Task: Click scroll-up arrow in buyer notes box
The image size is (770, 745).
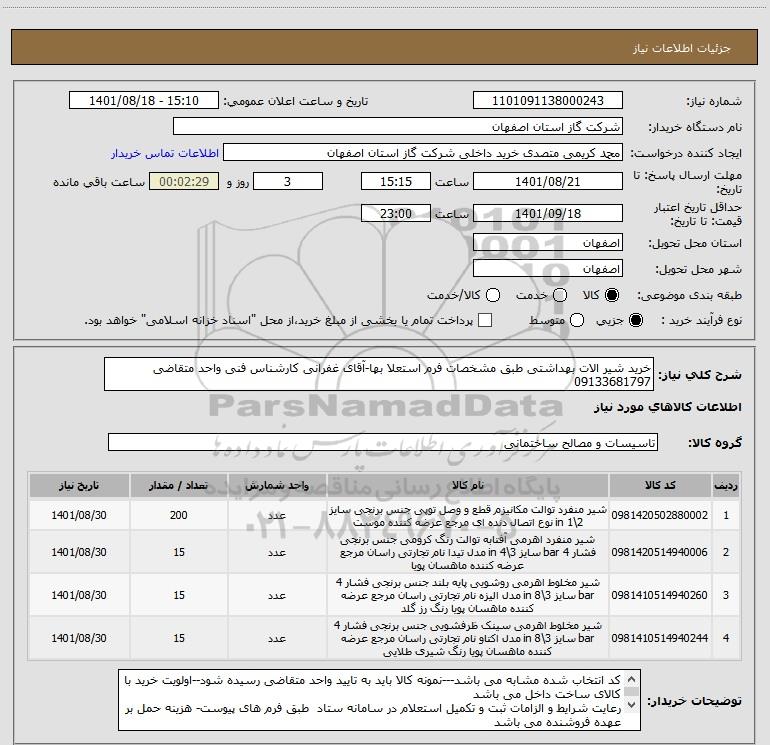Action: click(632, 679)
